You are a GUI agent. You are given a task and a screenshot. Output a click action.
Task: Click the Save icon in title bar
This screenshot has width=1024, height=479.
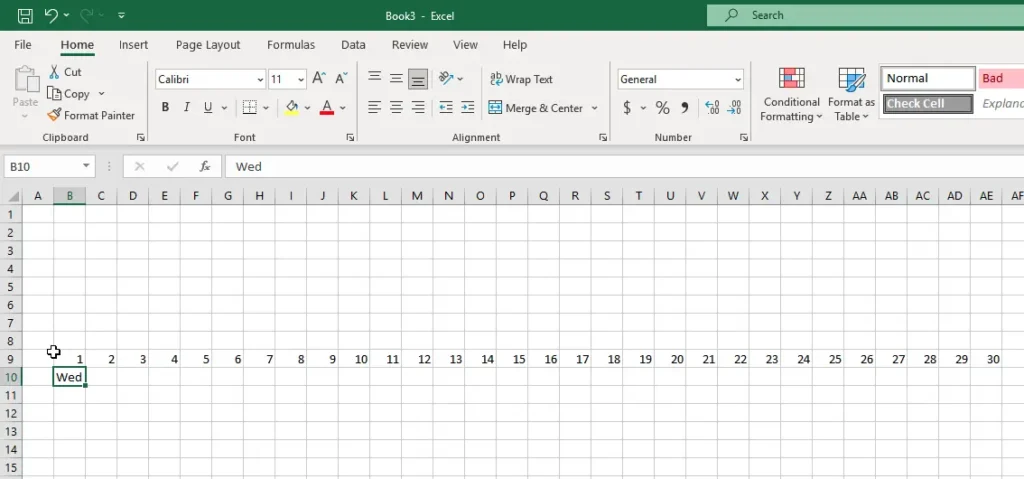click(x=25, y=15)
